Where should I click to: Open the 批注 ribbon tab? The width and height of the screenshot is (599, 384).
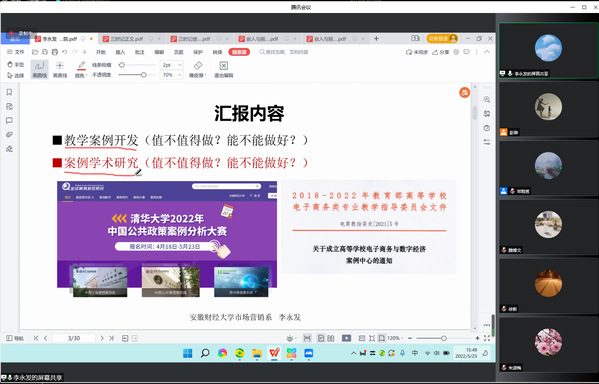click(x=140, y=52)
